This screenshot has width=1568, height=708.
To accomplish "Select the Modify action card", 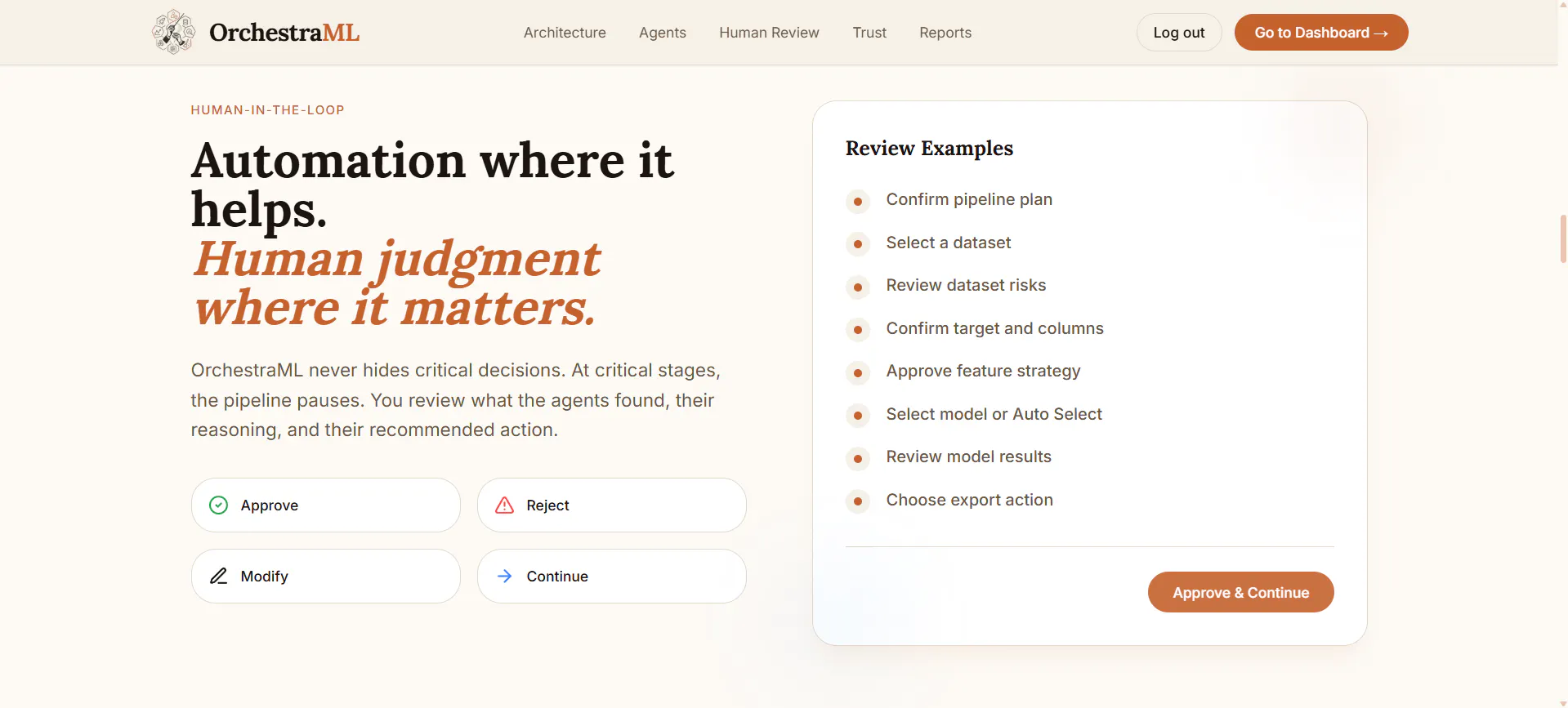I will point(326,577).
